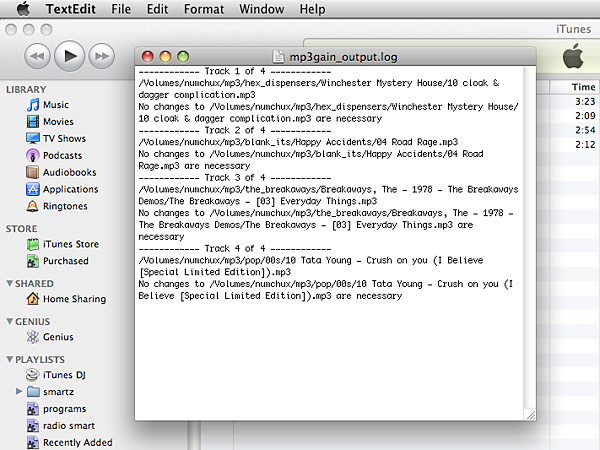Zoom the mp3gain_output.log window

(x=183, y=57)
